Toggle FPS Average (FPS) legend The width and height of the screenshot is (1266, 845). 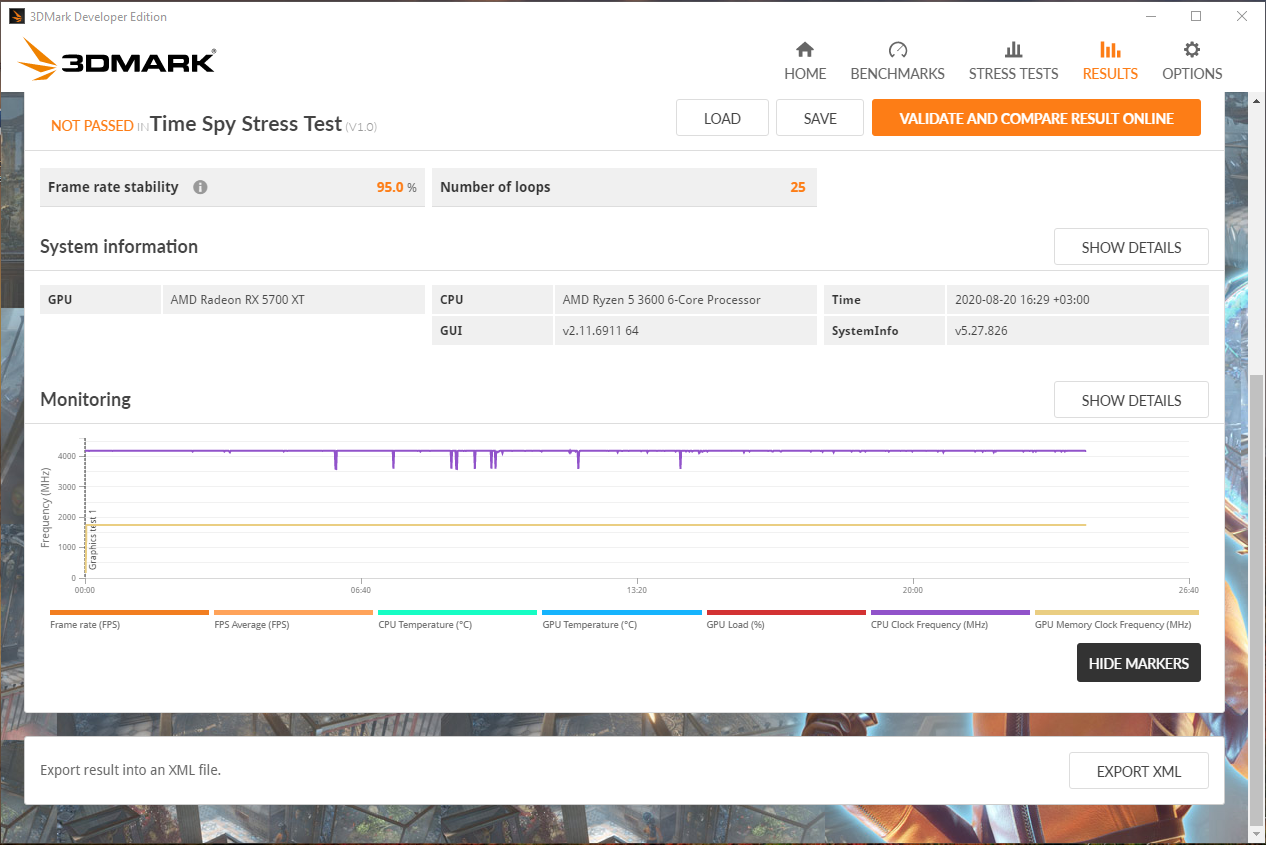point(293,619)
